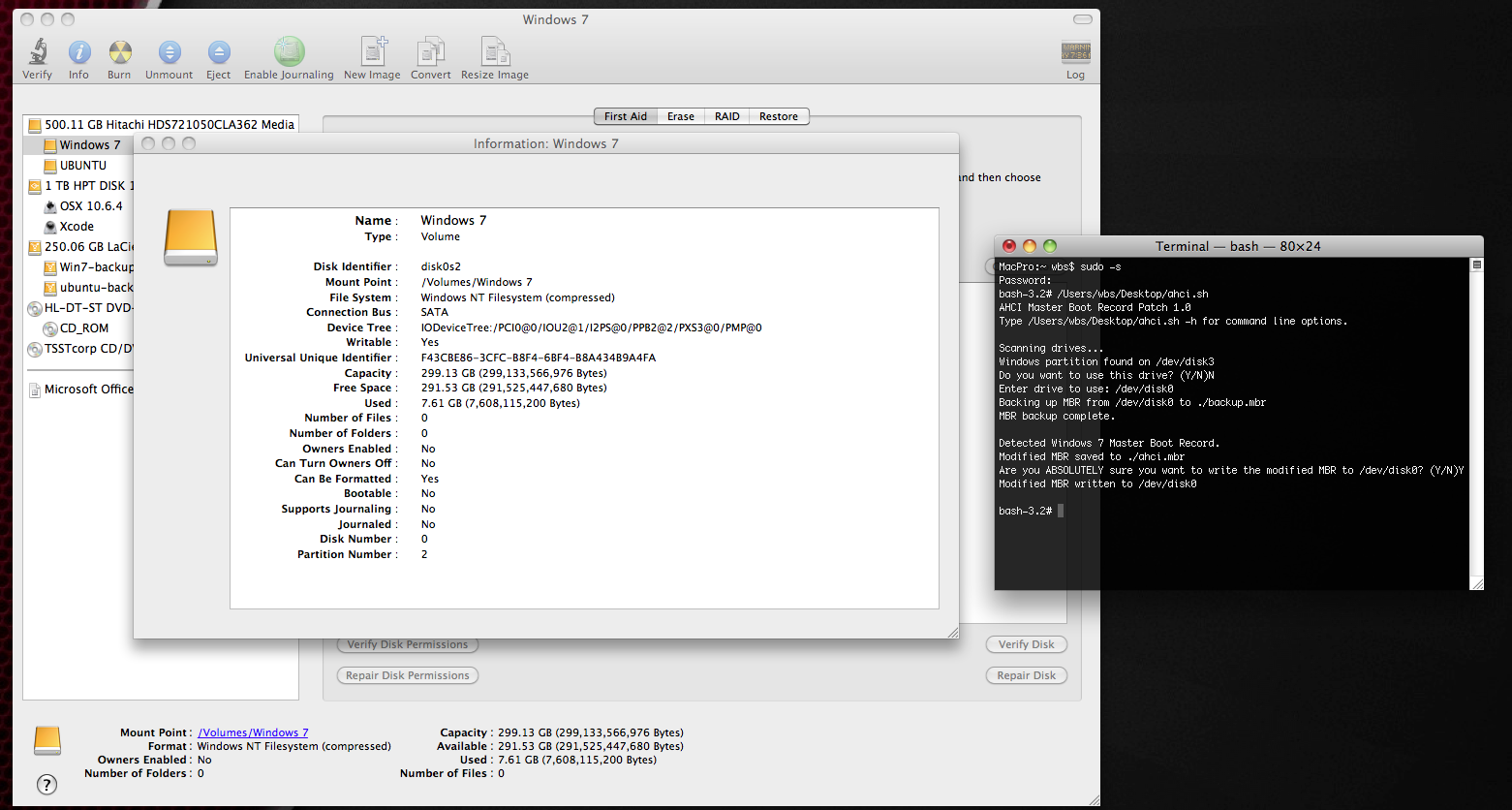The width and height of the screenshot is (1512, 810).
Task: Select the Win7-backup volume
Action: coord(78,267)
